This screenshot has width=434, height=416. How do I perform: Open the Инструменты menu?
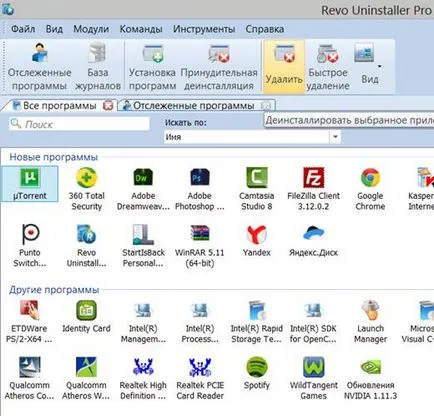tap(204, 29)
